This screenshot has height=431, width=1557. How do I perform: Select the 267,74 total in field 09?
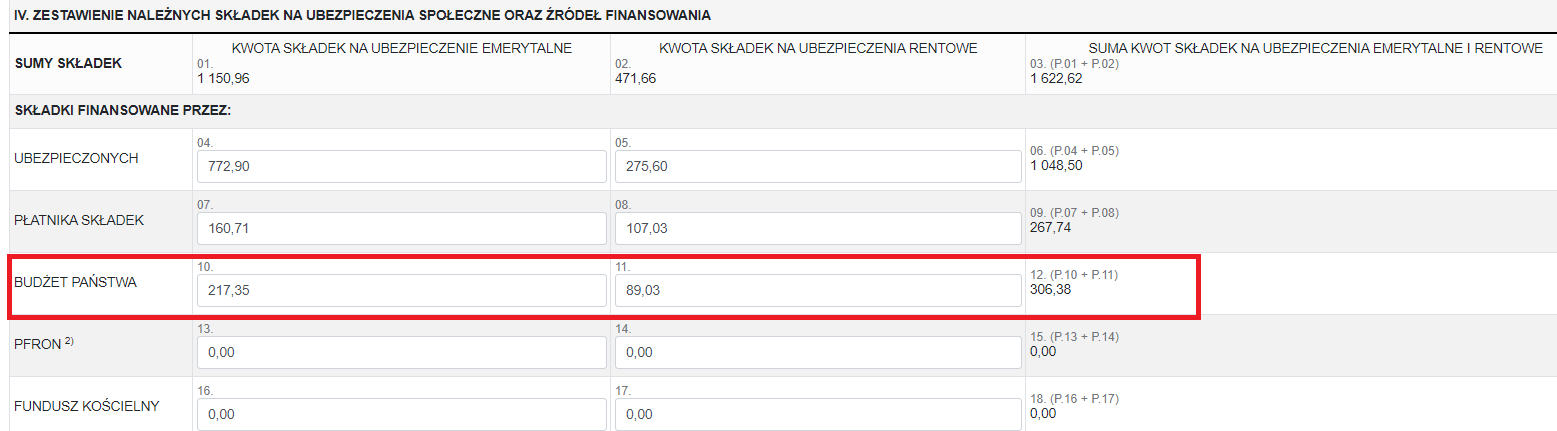[x=1050, y=227]
